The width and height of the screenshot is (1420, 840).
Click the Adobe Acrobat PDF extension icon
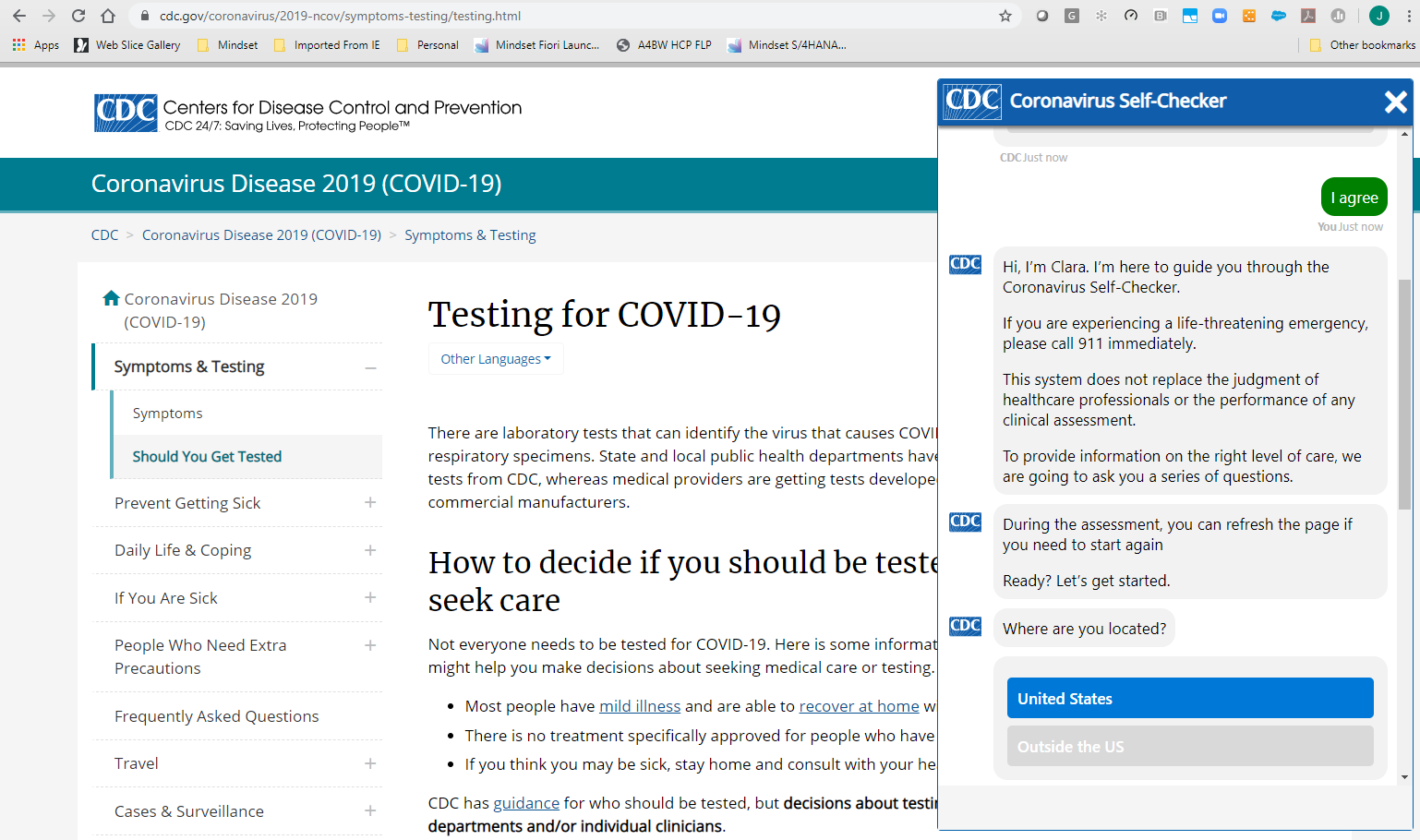(1308, 16)
